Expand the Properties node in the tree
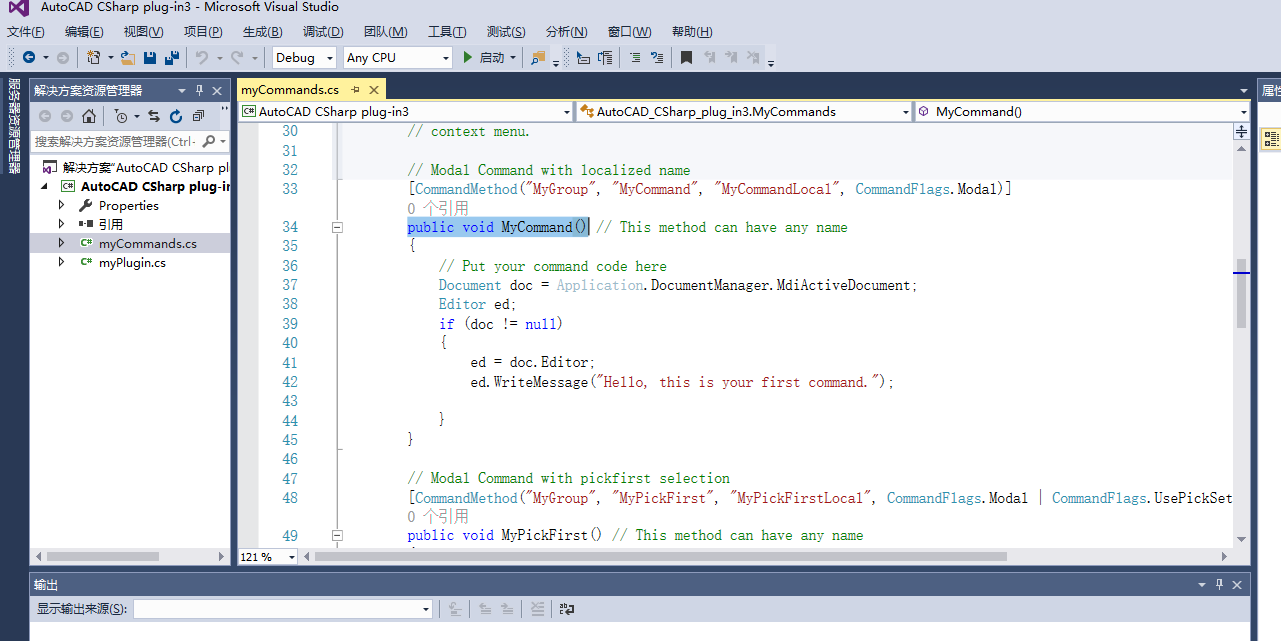1281x641 pixels. point(62,205)
